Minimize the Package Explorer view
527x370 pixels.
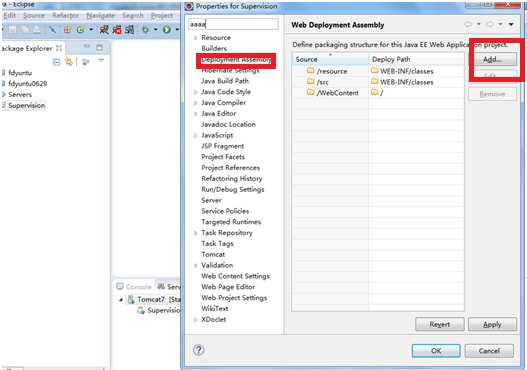pos(87,47)
